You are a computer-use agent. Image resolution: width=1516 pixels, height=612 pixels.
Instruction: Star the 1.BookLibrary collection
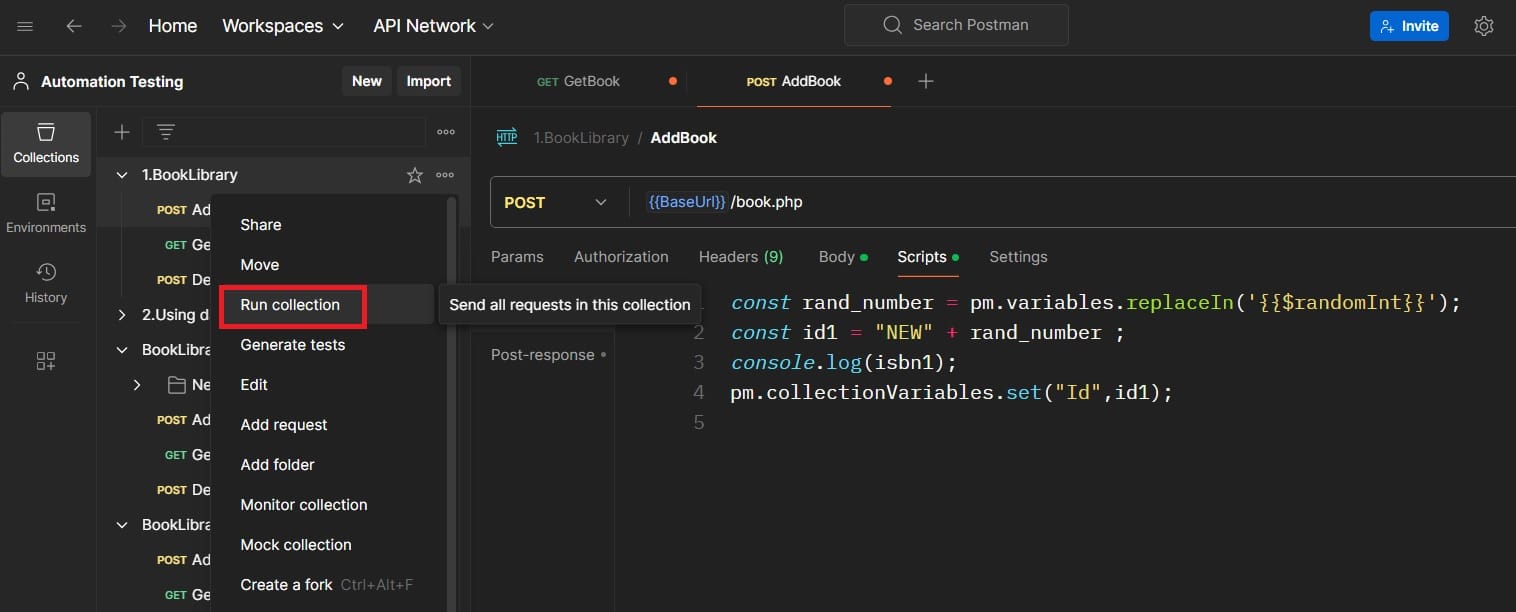click(415, 175)
